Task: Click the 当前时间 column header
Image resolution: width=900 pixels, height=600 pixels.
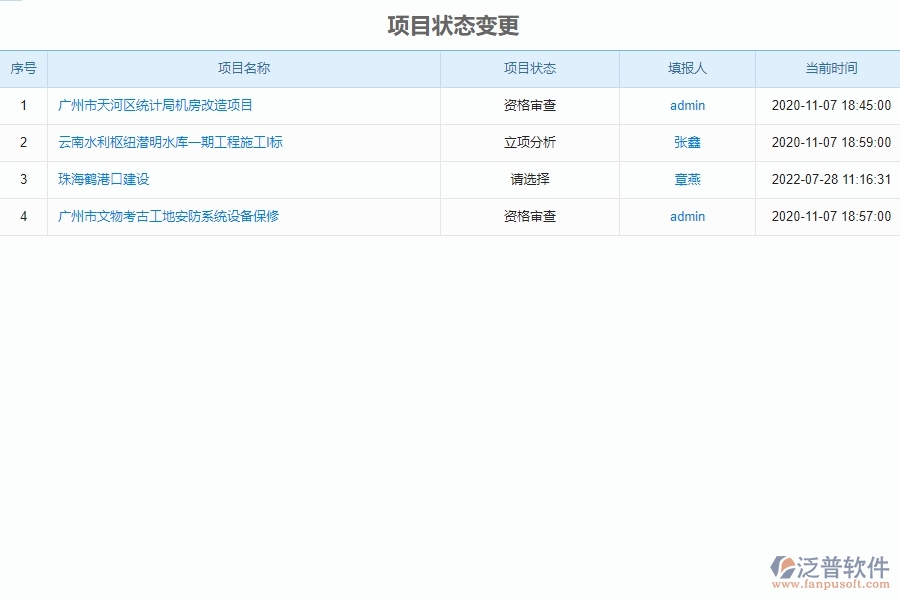Action: [827, 68]
